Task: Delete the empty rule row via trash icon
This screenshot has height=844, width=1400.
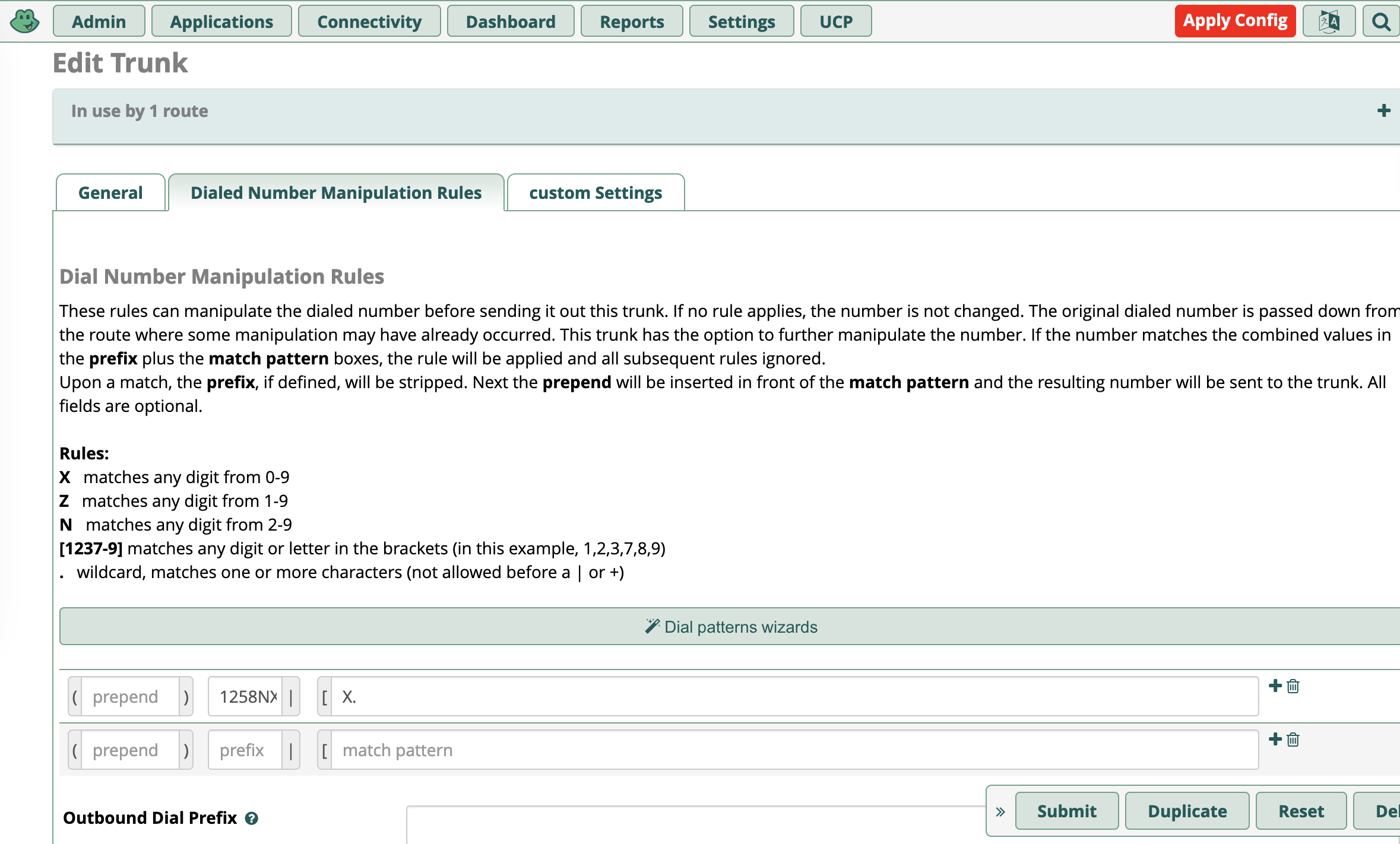Action: tap(1292, 740)
